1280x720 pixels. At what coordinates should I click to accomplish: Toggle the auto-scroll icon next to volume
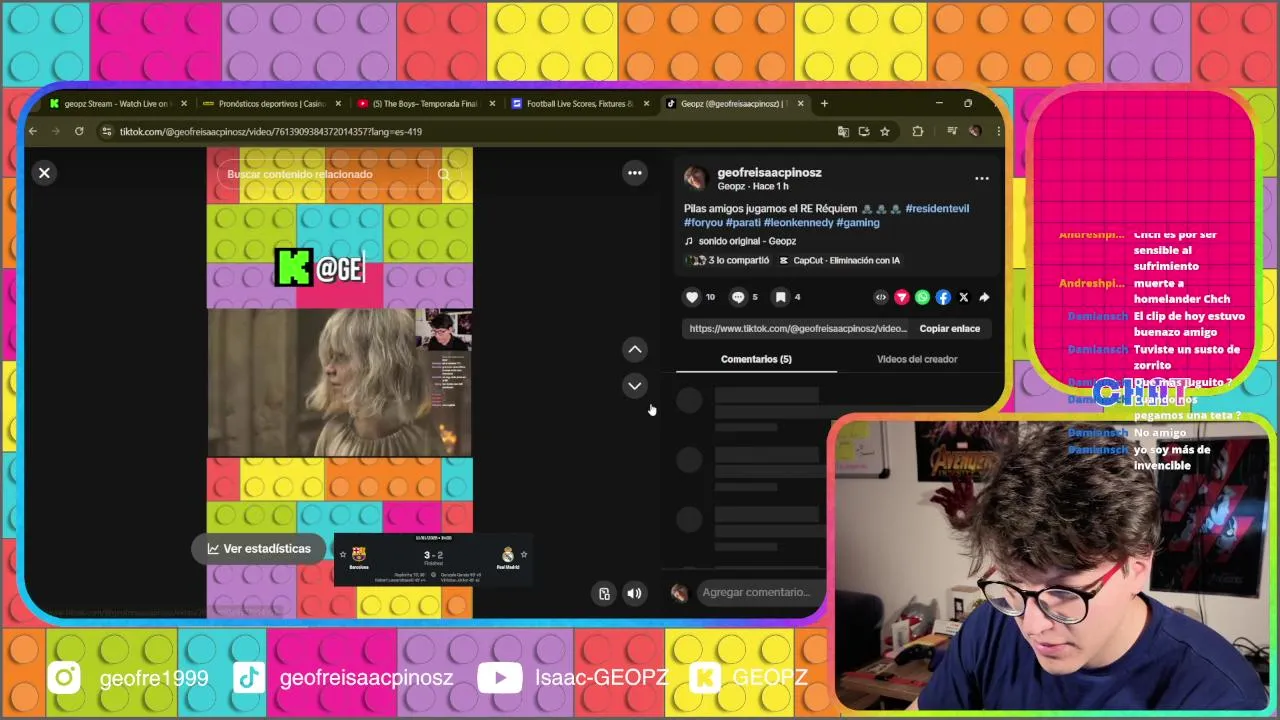point(604,594)
